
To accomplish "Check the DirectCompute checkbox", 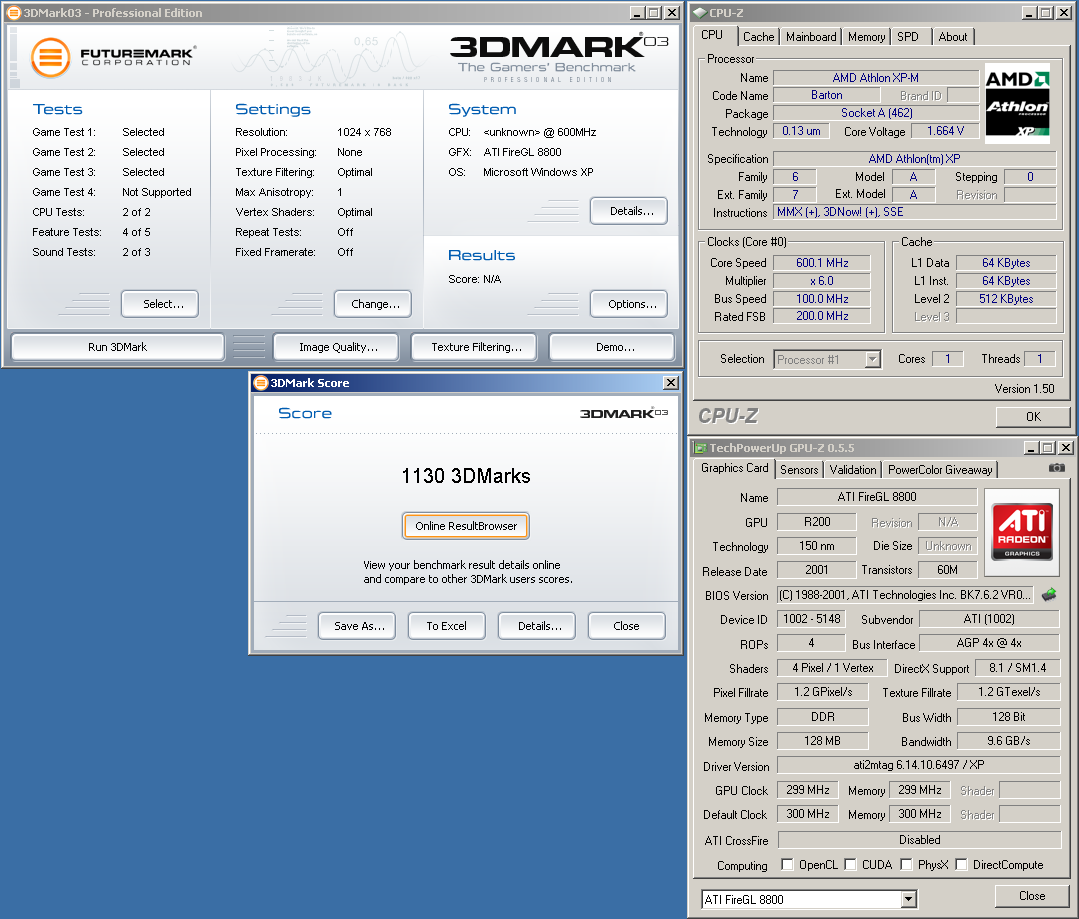I will [x=961, y=865].
